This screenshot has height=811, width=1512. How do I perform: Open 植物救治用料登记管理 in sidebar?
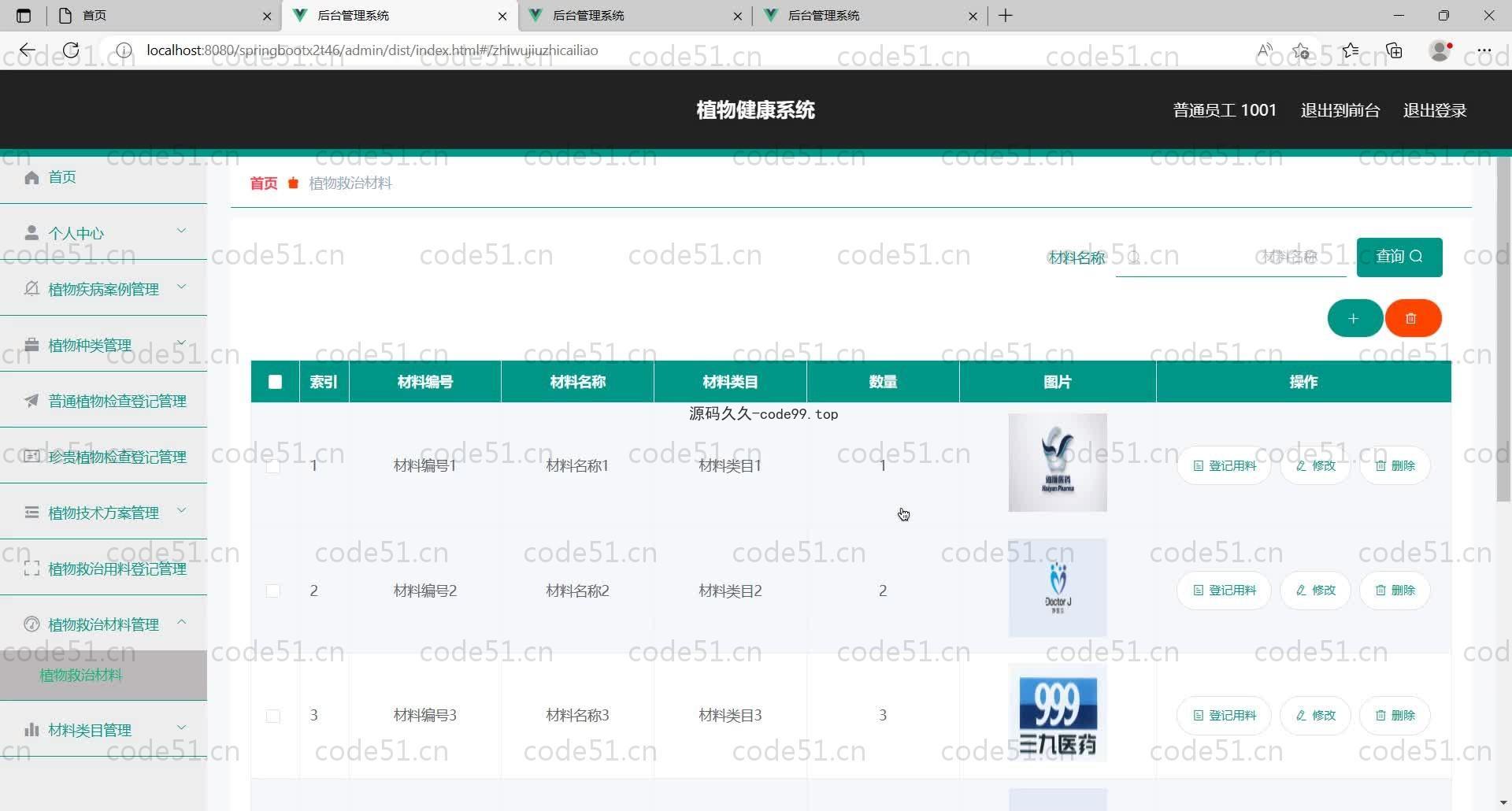103,568
